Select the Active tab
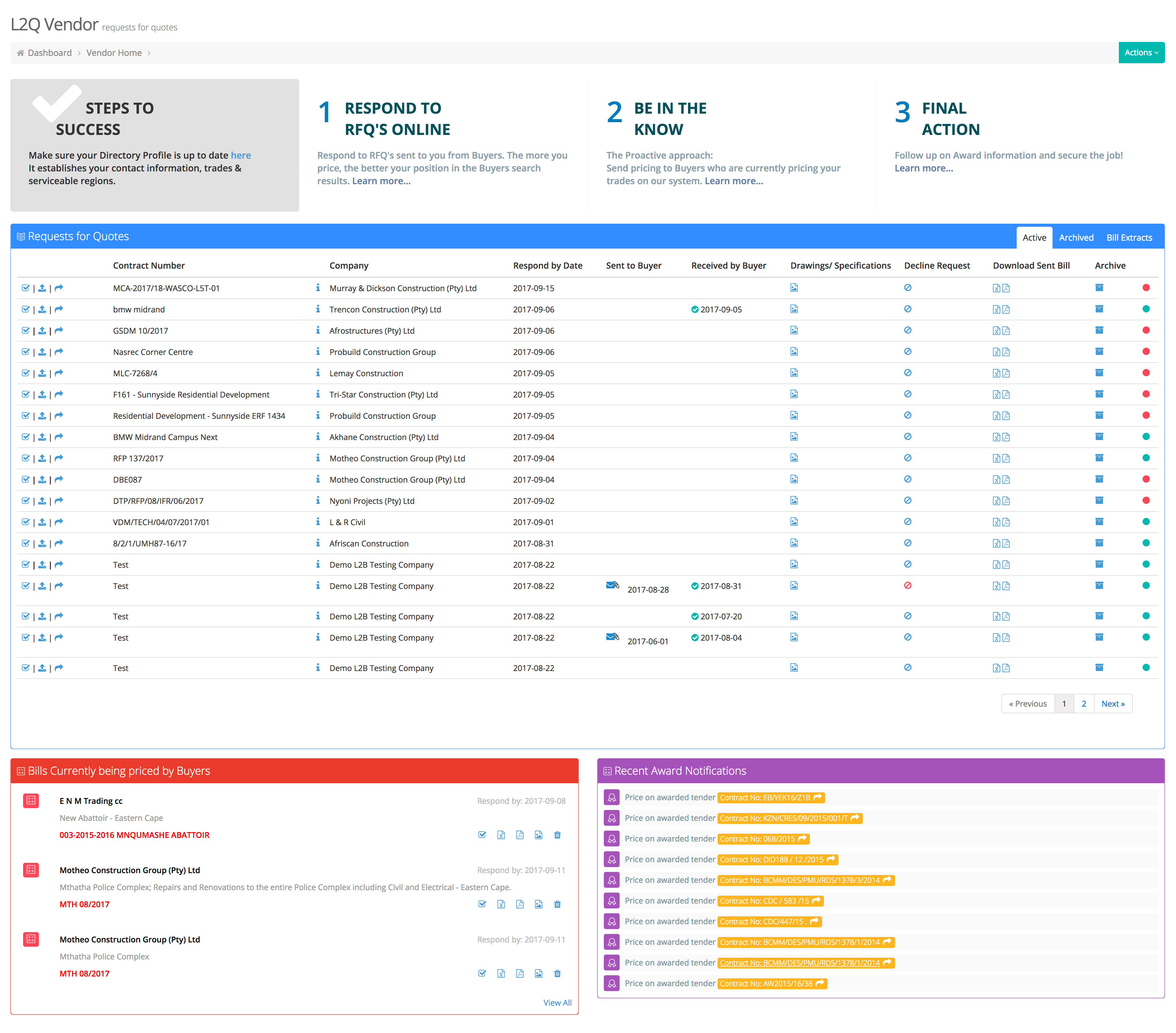This screenshot has height=1033, width=1176. tap(1034, 238)
